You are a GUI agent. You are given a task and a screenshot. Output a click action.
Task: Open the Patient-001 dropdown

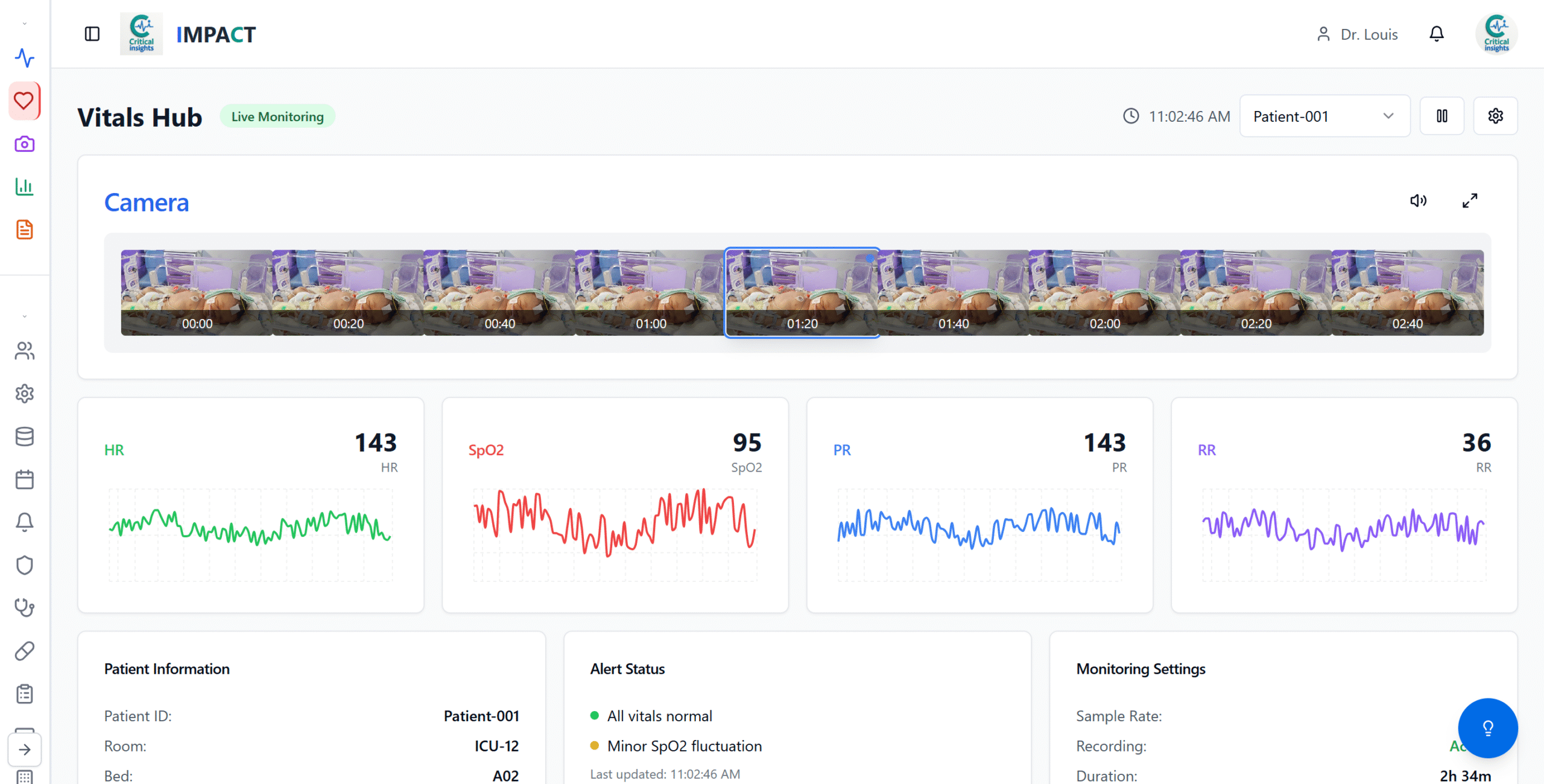(1324, 116)
